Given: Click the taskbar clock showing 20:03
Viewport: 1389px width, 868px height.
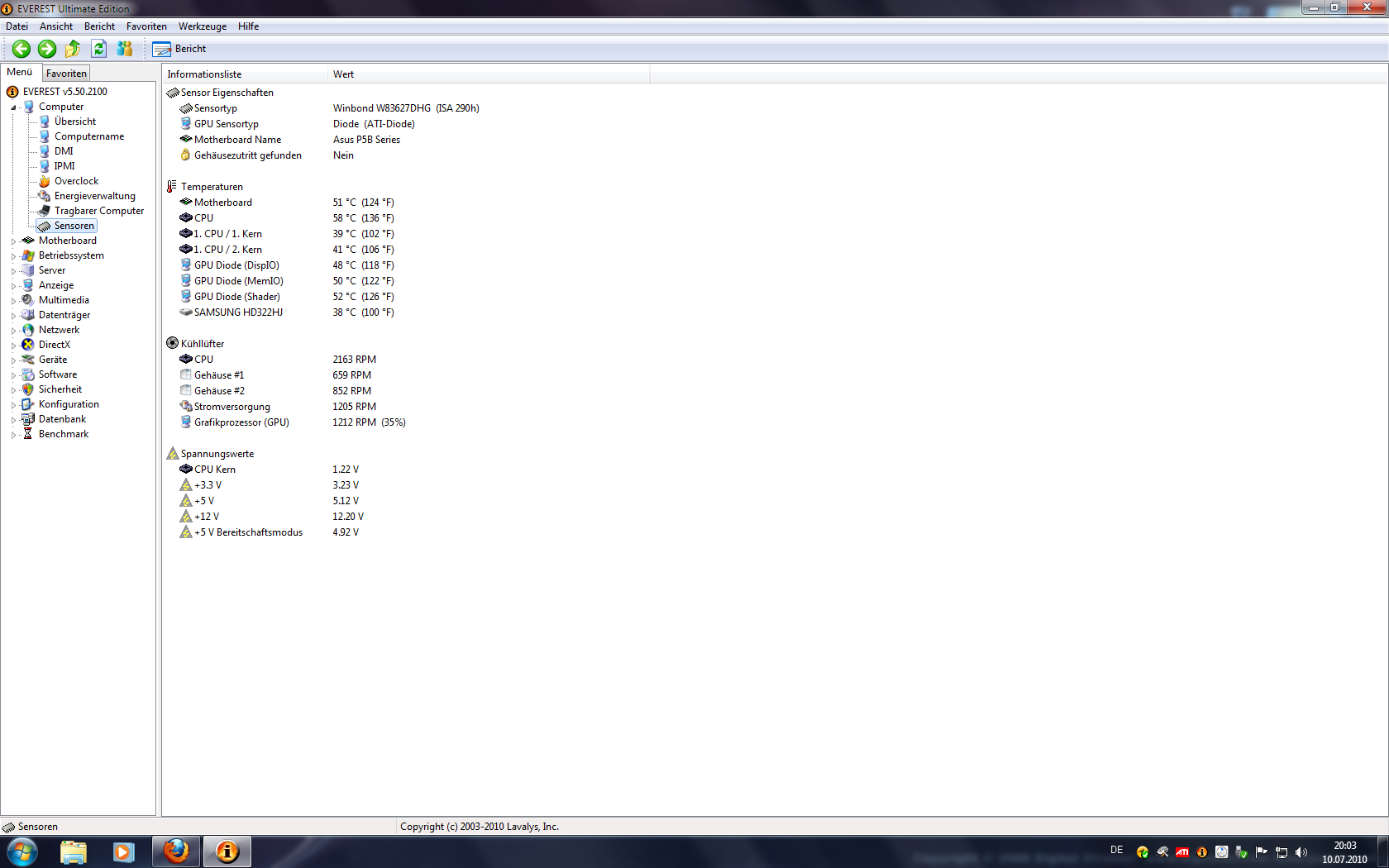Looking at the screenshot, I should click(1344, 852).
